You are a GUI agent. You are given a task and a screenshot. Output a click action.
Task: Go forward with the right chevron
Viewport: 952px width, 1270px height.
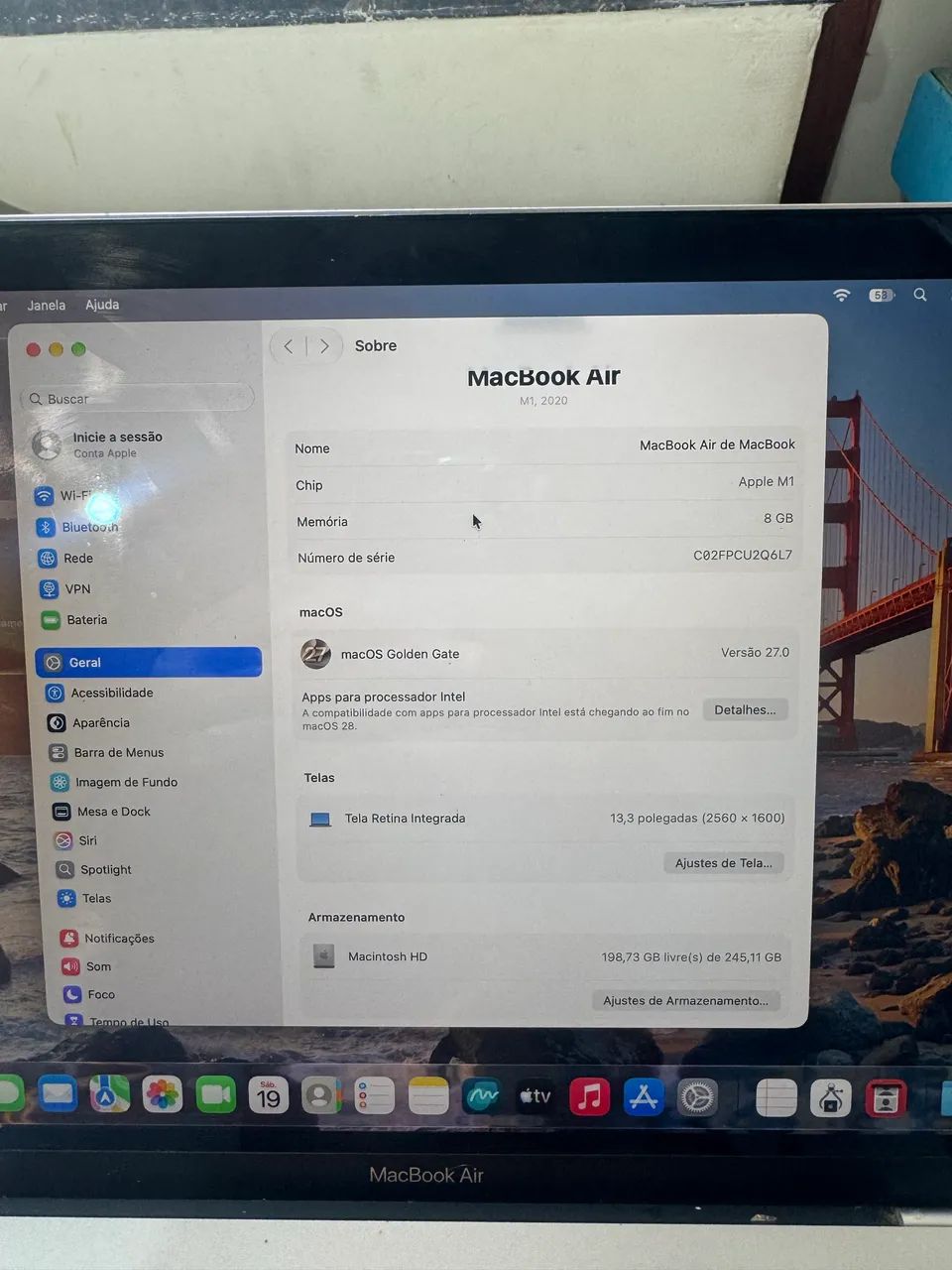324,346
